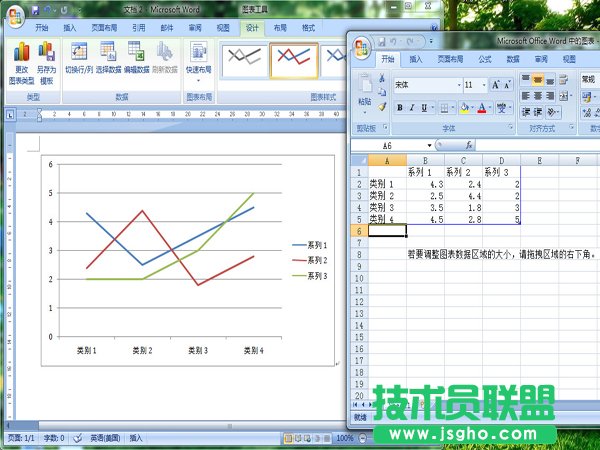Viewport: 600px width, 450px height.
Task: Toggle Underline formatting in Excel
Action: (424, 108)
